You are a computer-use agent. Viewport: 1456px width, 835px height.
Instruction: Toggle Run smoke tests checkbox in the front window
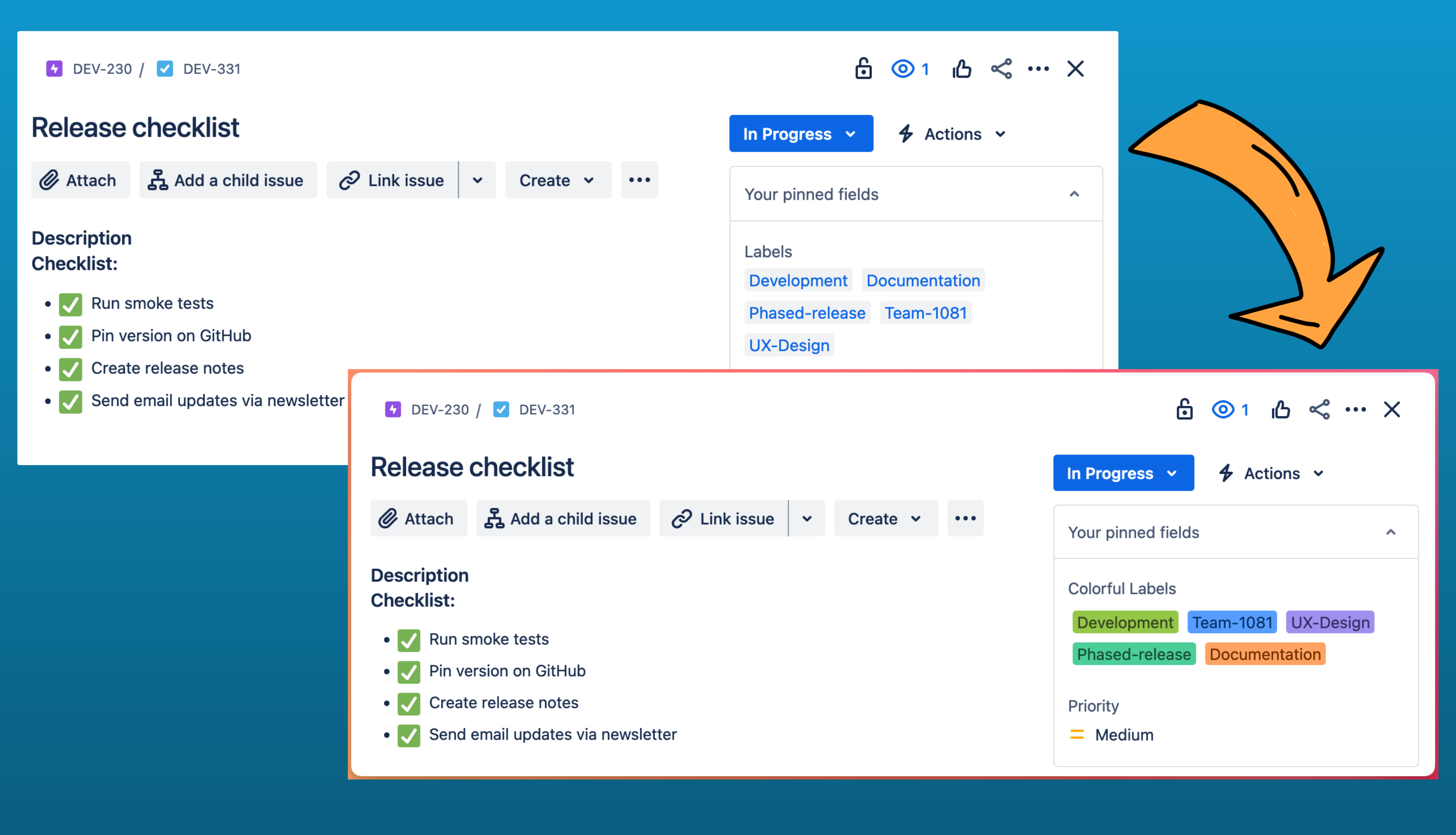click(x=409, y=640)
